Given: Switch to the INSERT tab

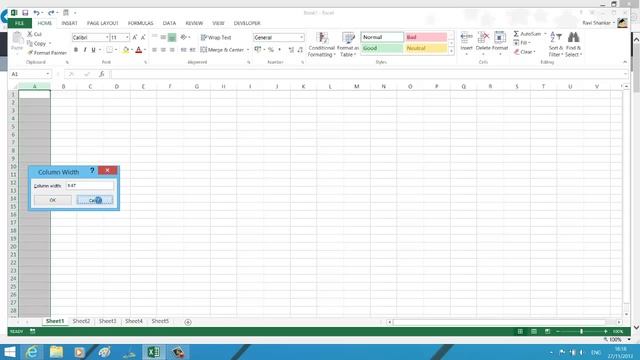Looking at the screenshot, I should click(69, 23).
